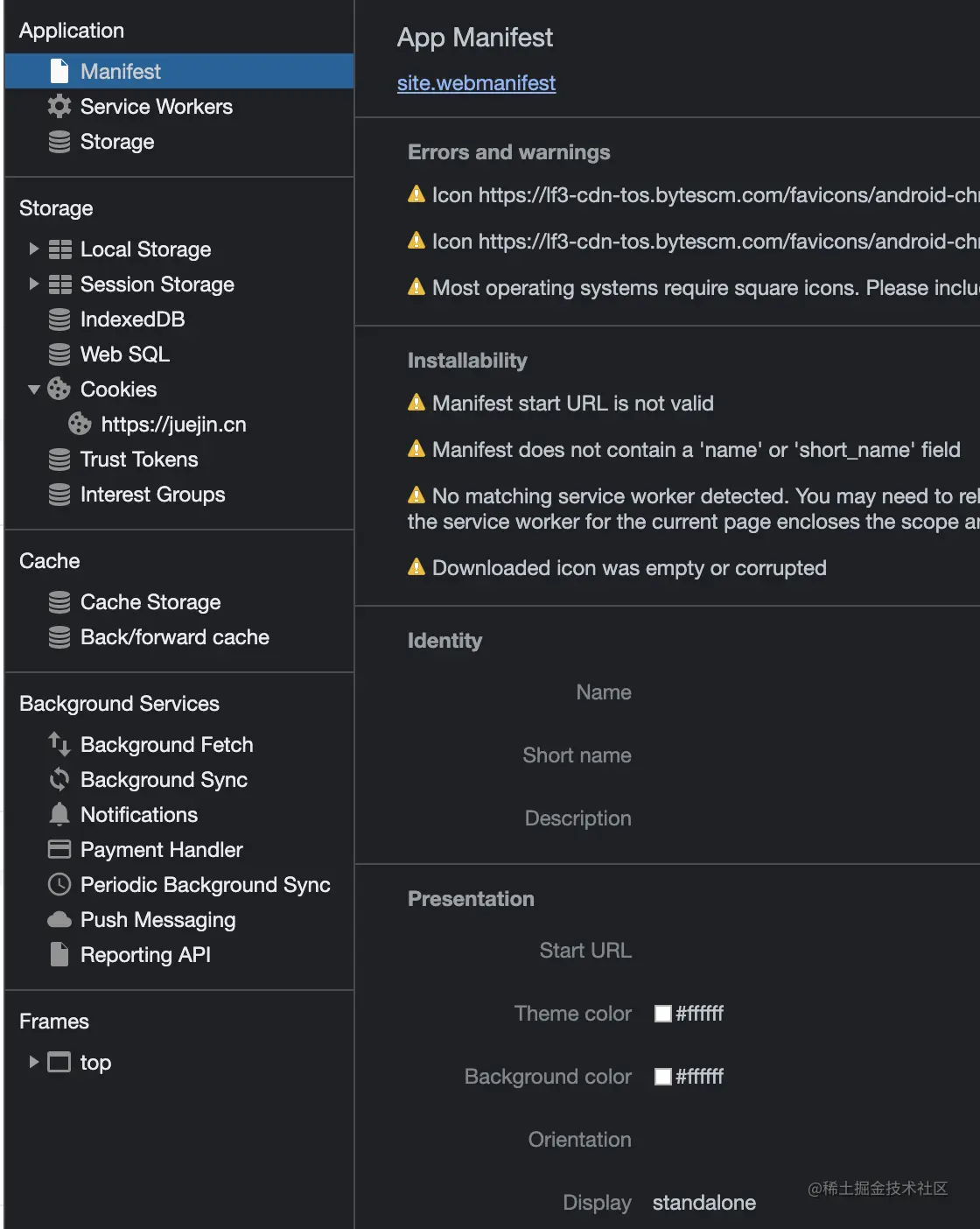
Task: Click the Background color white swatch
Action: [663, 1077]
